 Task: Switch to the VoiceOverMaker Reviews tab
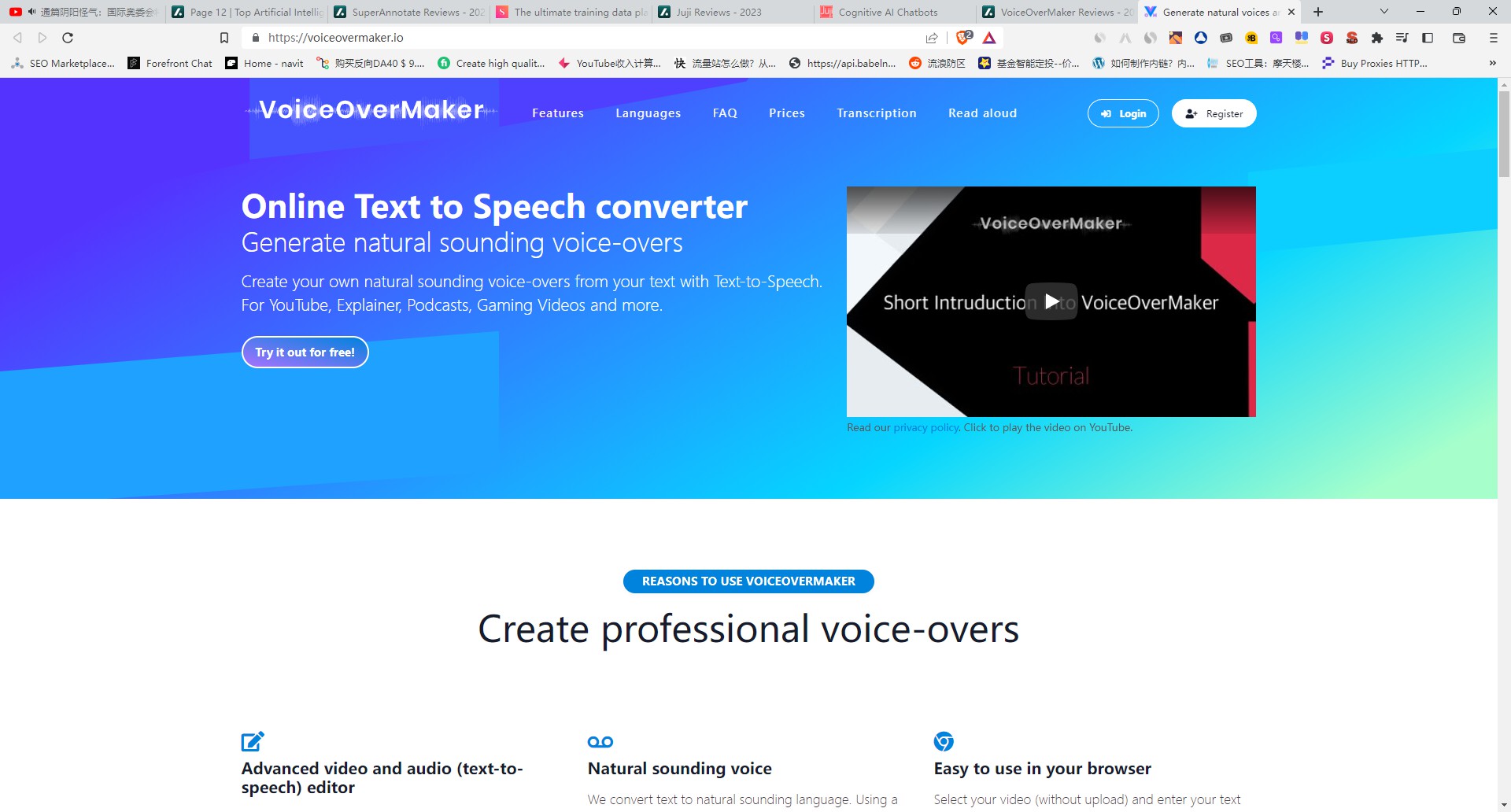(x=1058, y=12)
